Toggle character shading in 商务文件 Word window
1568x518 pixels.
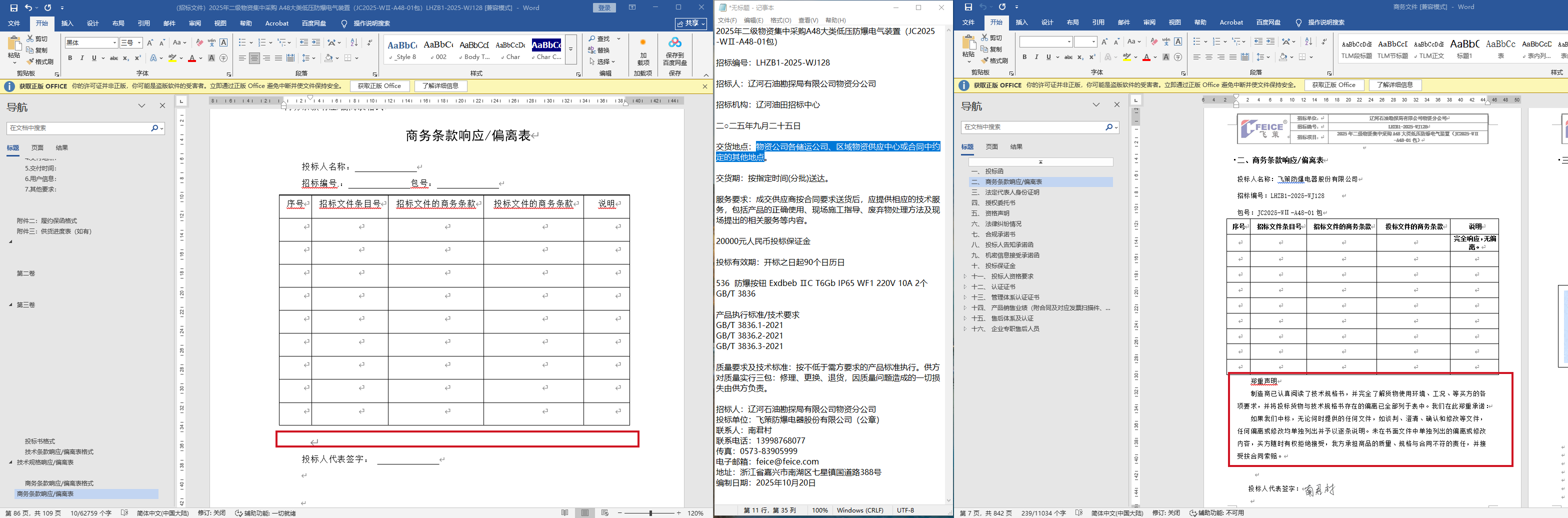(1165, 57)
